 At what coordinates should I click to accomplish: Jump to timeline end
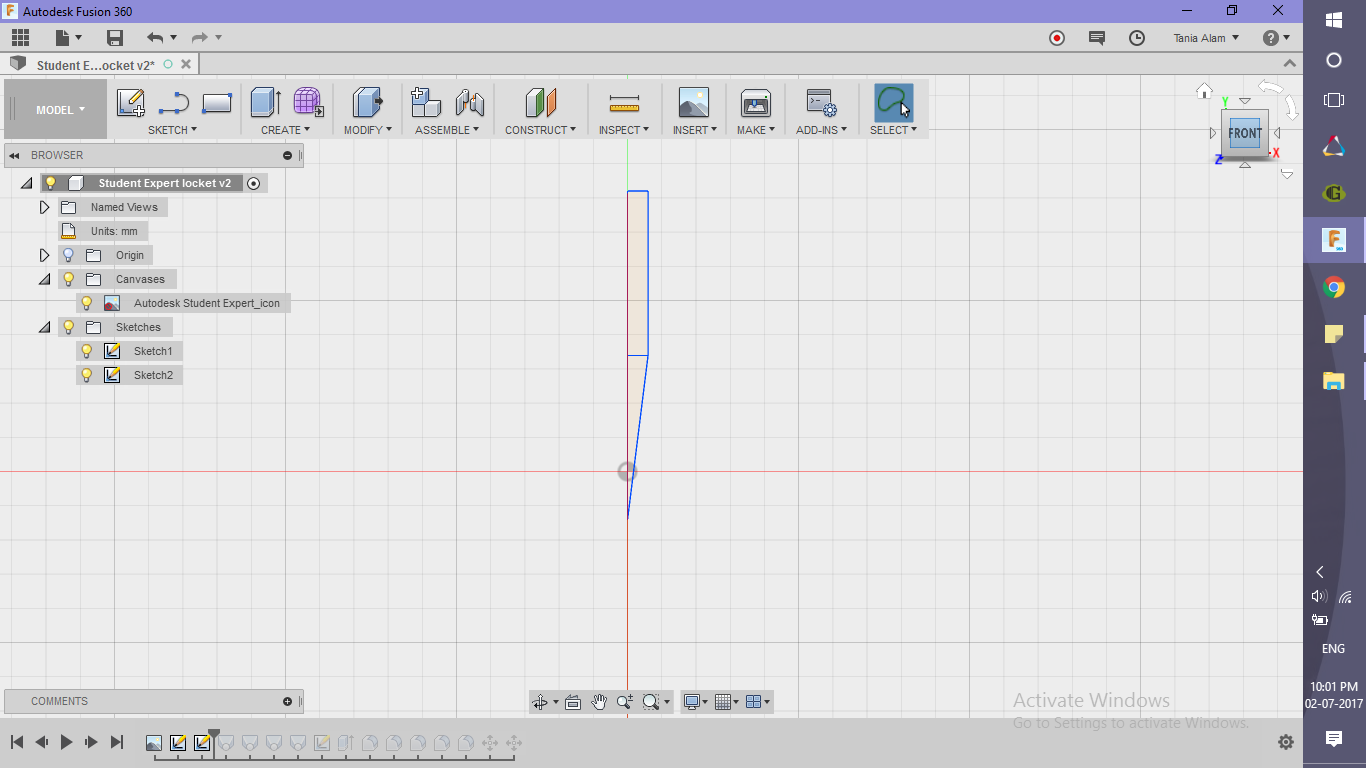tap(116, 742)
